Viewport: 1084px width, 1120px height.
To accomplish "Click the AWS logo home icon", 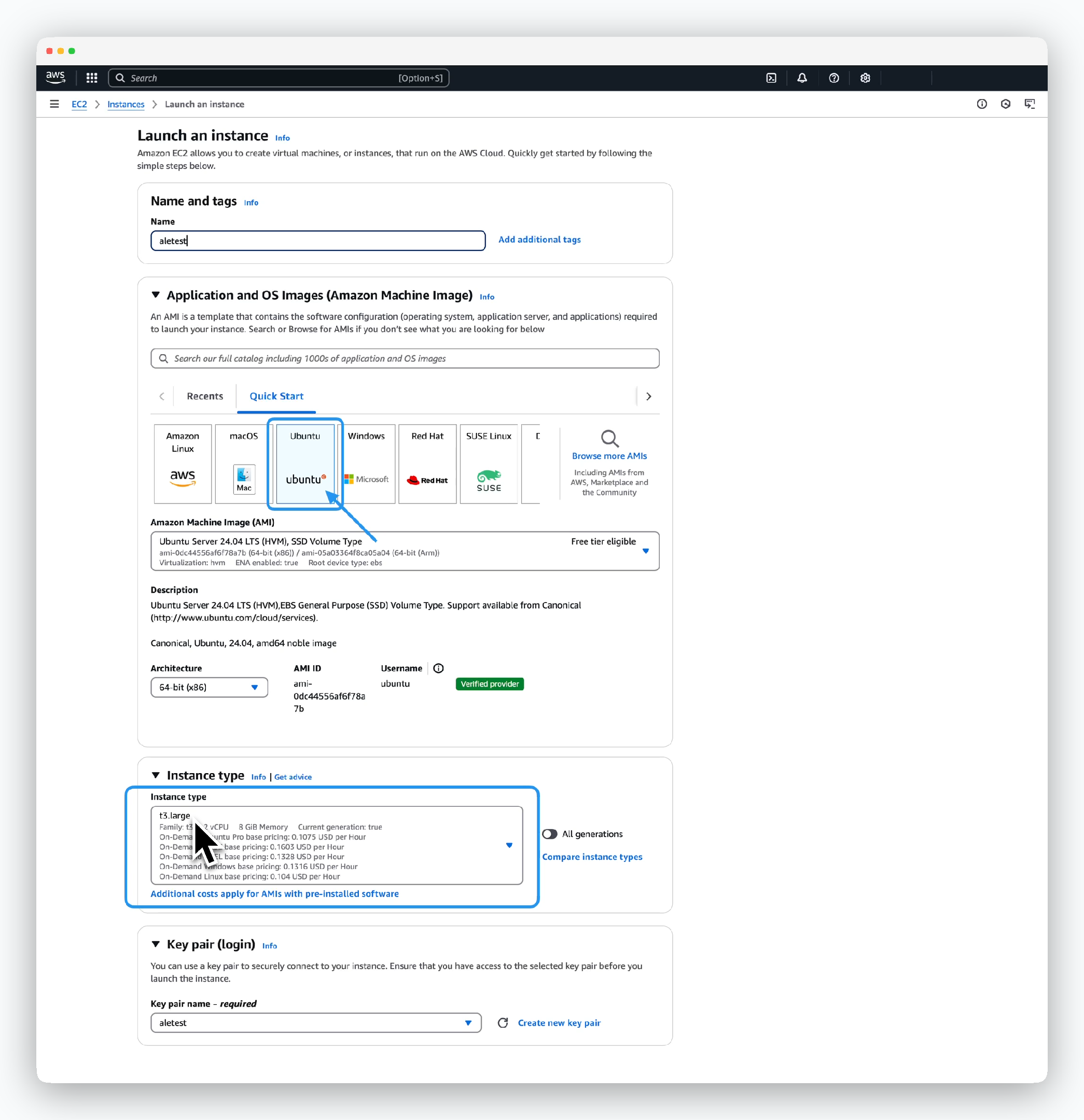I will tap(55, 78).
